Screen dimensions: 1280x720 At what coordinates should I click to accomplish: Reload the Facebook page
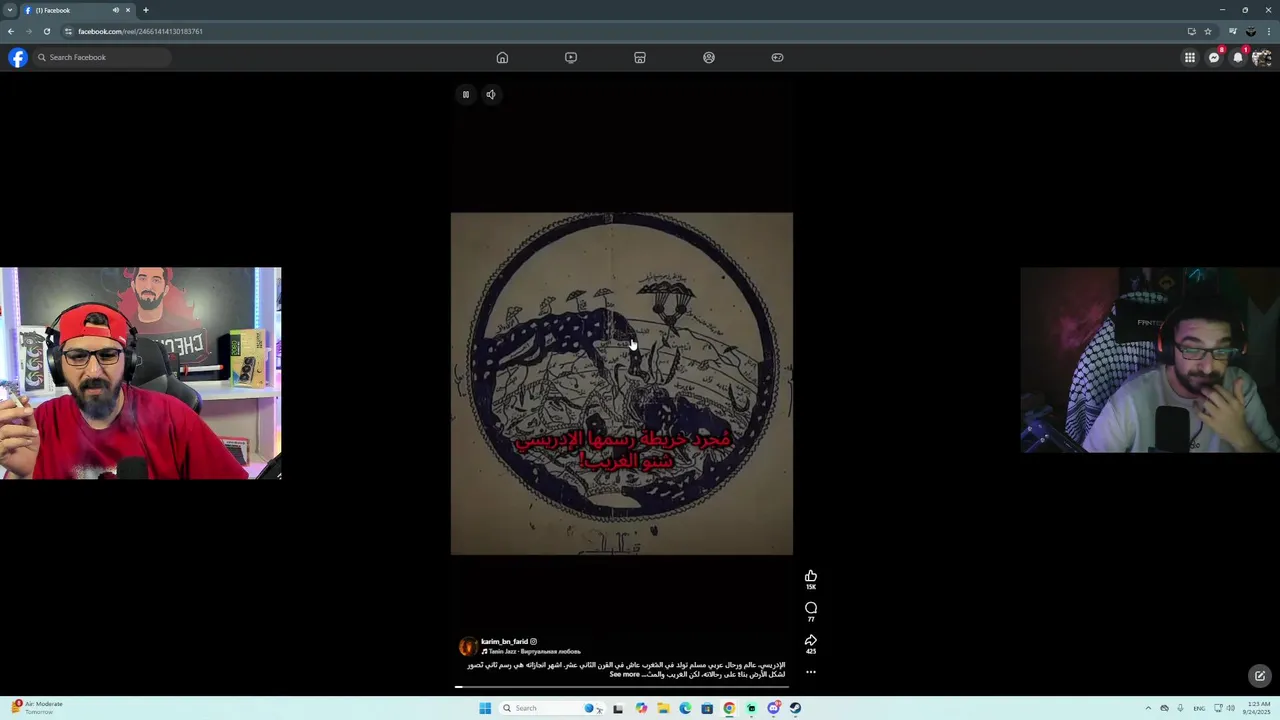coord(46,31)
